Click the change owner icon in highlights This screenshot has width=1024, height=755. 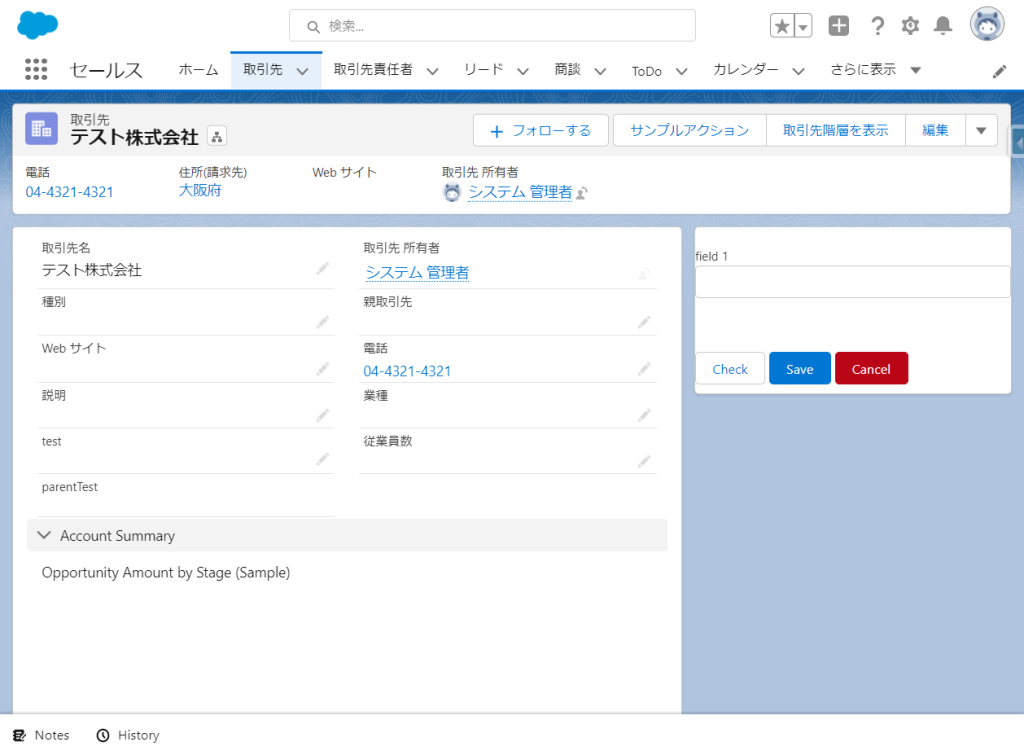click(582, 193)
